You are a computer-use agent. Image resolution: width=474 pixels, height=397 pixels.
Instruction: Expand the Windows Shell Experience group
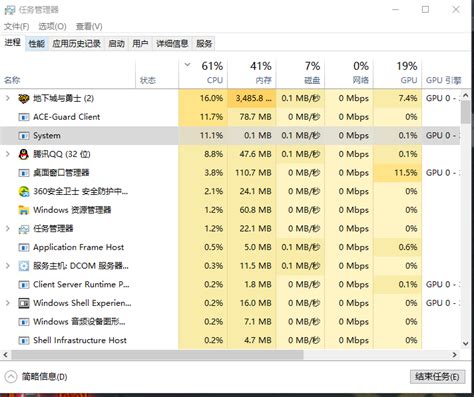point(8,303)
